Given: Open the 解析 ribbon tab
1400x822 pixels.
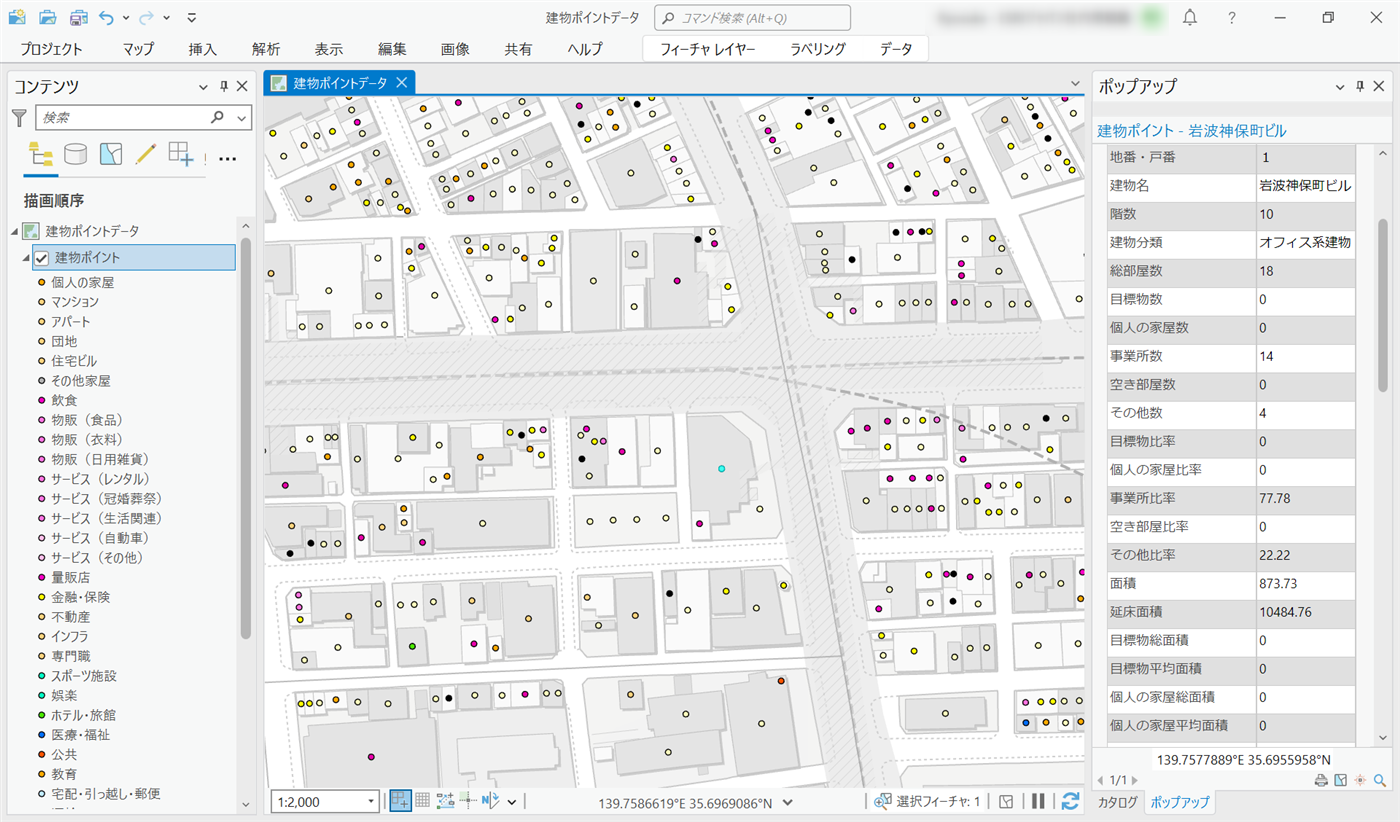Looking at the screenshot, I should [266, 49].
